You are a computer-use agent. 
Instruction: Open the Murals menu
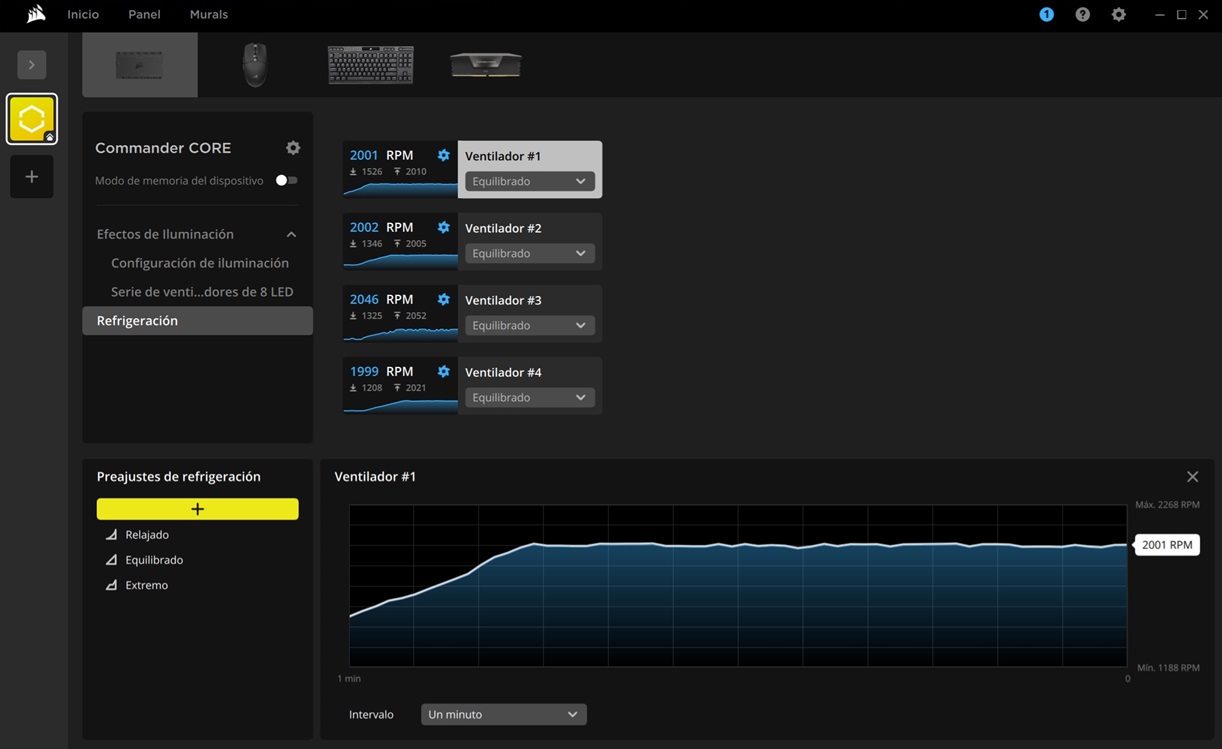(x=208, y=15)
